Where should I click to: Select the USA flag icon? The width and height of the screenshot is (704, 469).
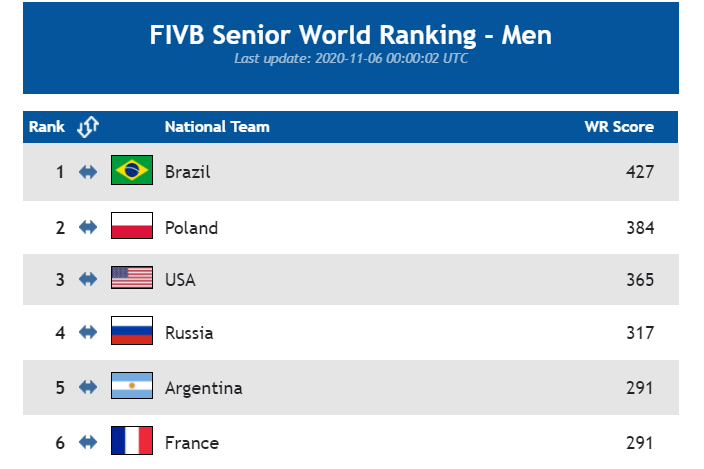click(x=132, y=277)
